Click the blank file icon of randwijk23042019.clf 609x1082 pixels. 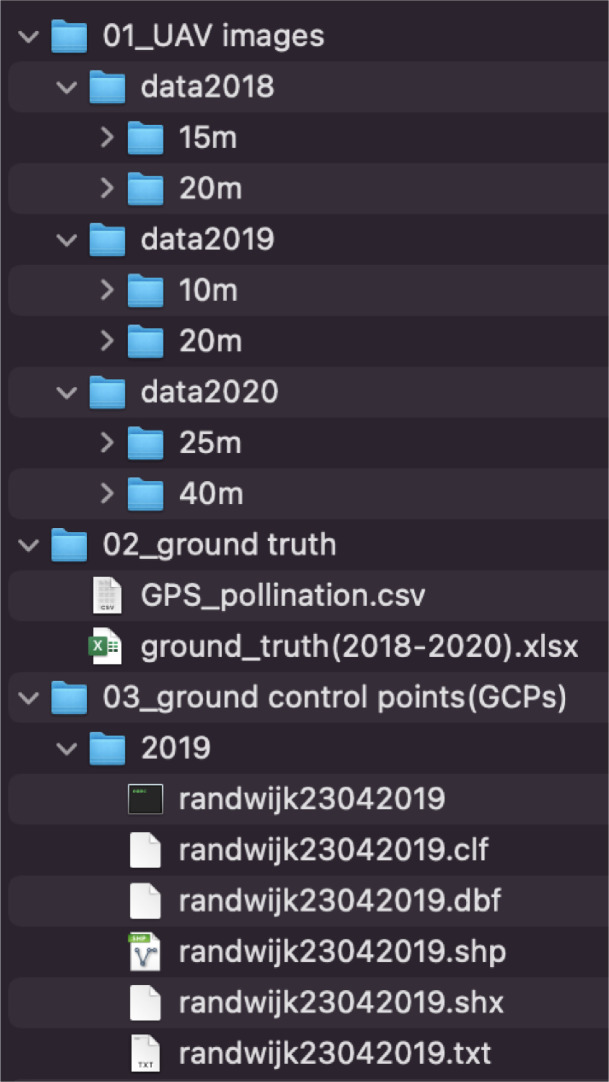146,850
